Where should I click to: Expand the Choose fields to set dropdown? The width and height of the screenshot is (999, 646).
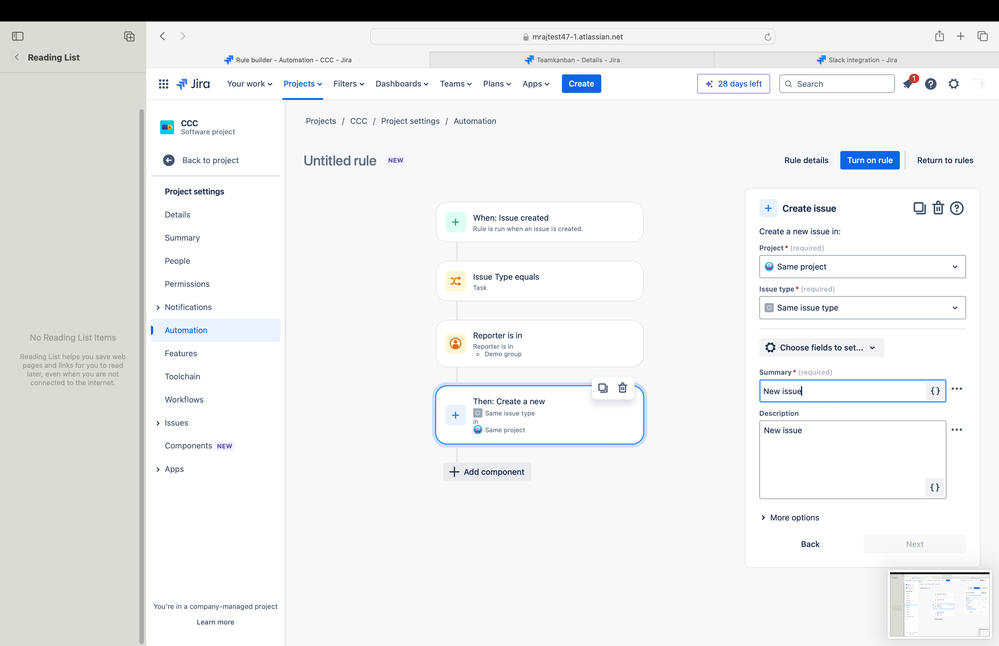821,347
